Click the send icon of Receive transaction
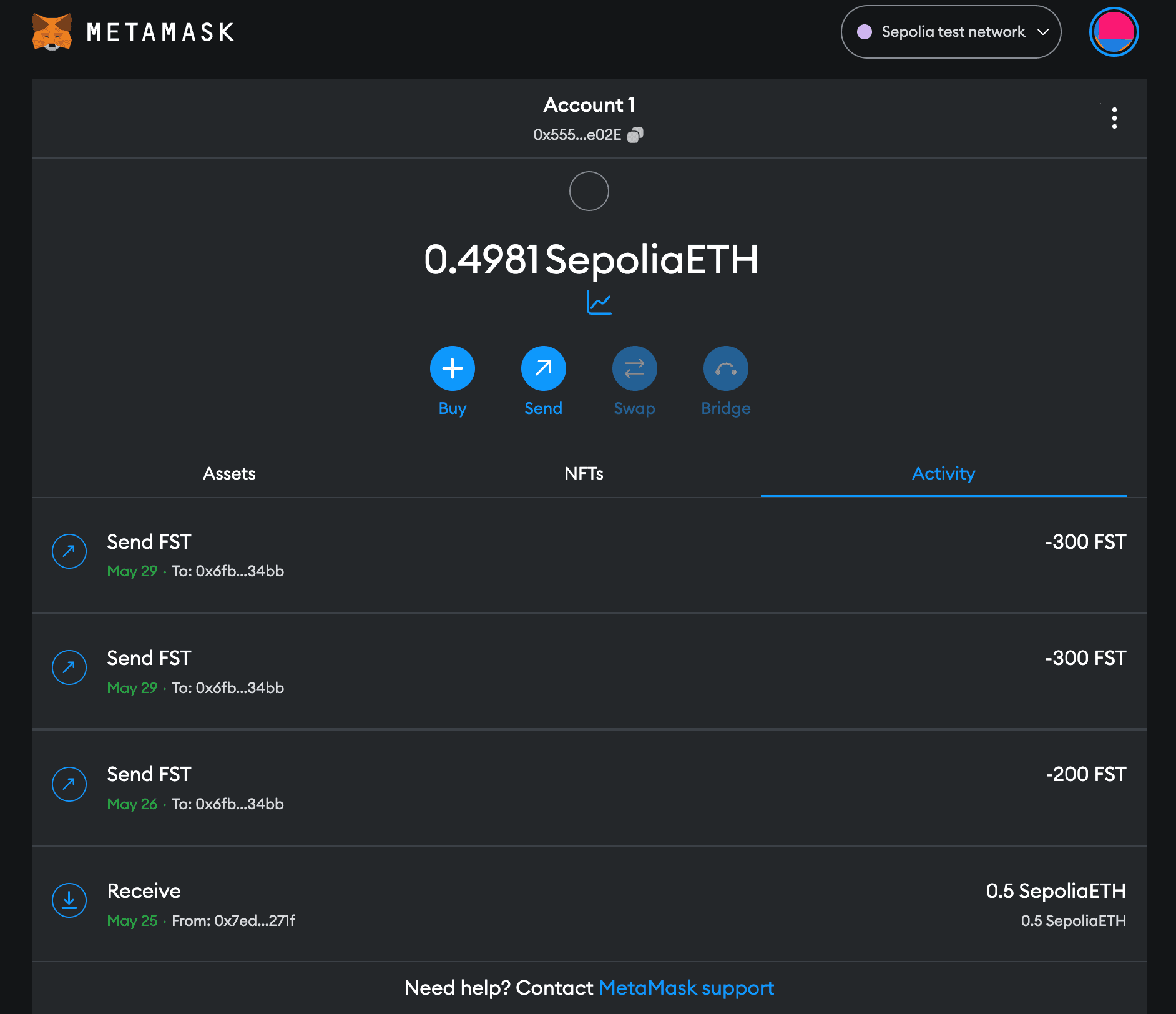Screen dimensions: 1176x1014 [x=69, y=900]
